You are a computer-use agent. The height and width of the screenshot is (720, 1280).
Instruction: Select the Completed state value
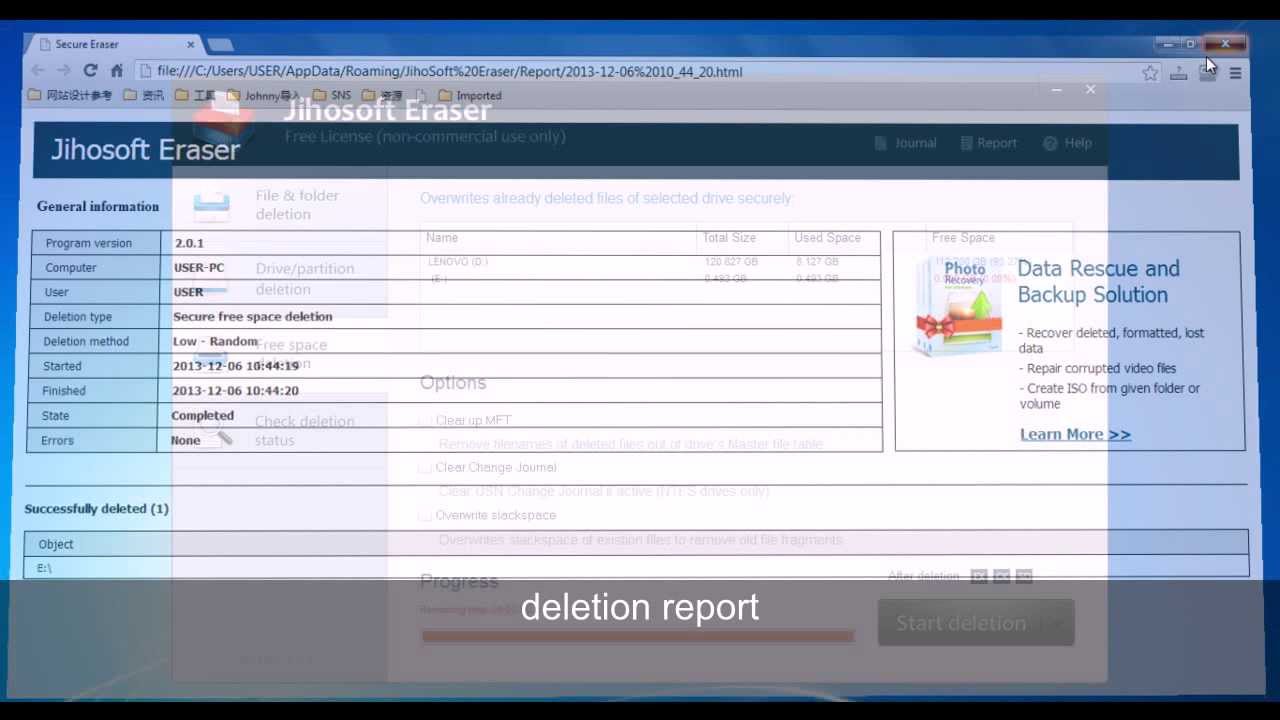[x=203, y=415]
